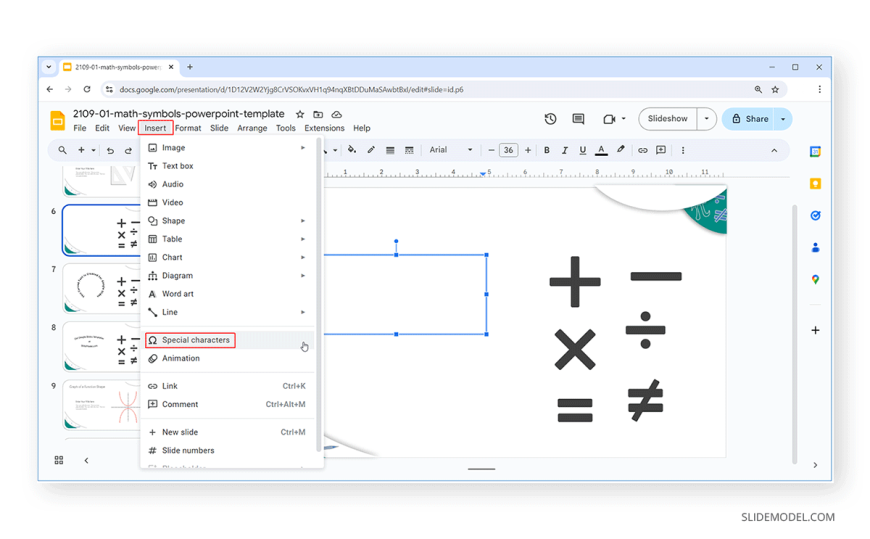
Task: Select Slide numbers menu entry
Action: tap(227, 451)
